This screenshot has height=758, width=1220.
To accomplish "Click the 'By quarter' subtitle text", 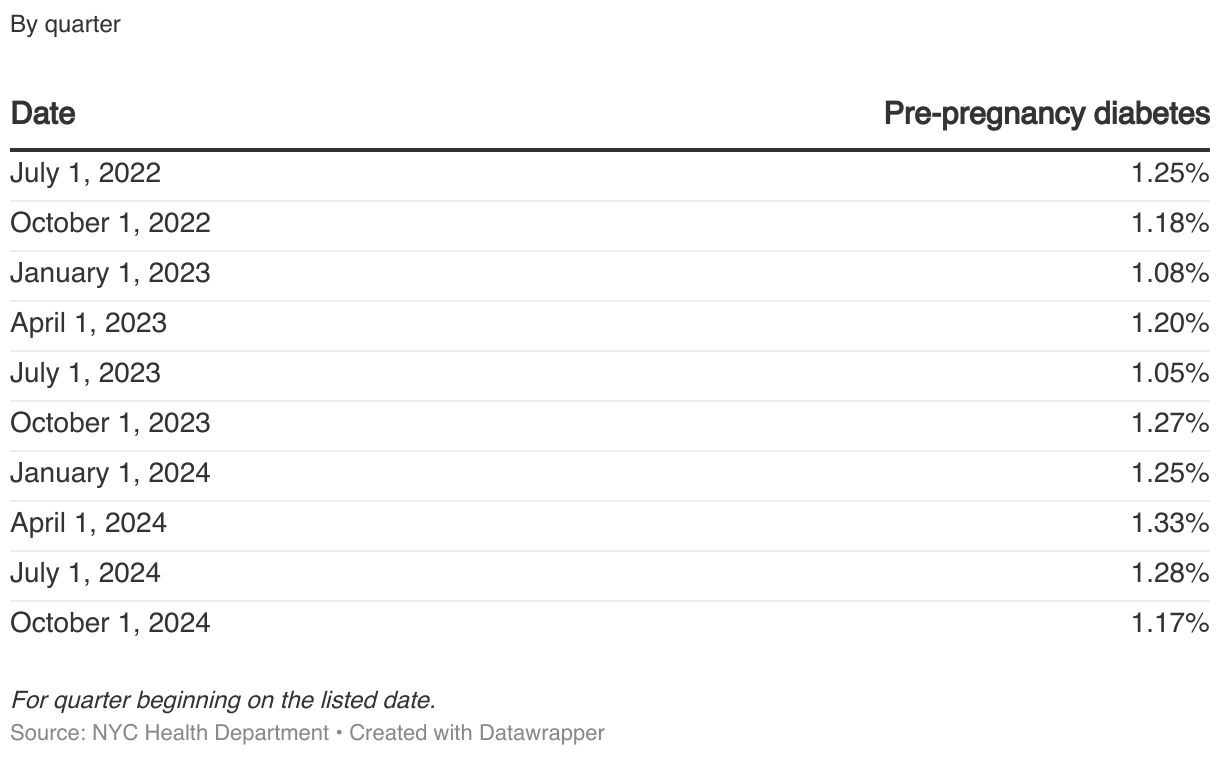I will click(x=66, y=26).
